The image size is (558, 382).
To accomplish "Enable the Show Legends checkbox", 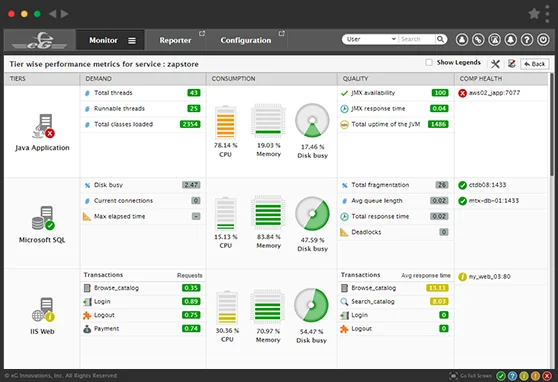I will click(429, 63).
